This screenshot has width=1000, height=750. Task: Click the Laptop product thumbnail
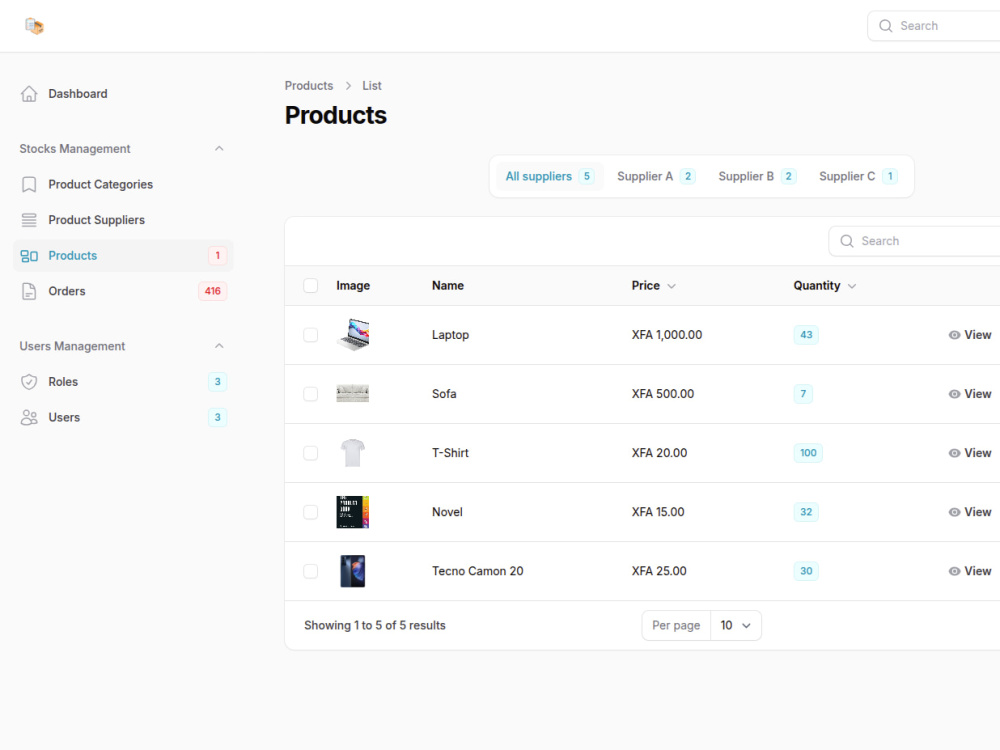[x=353, y=335]
